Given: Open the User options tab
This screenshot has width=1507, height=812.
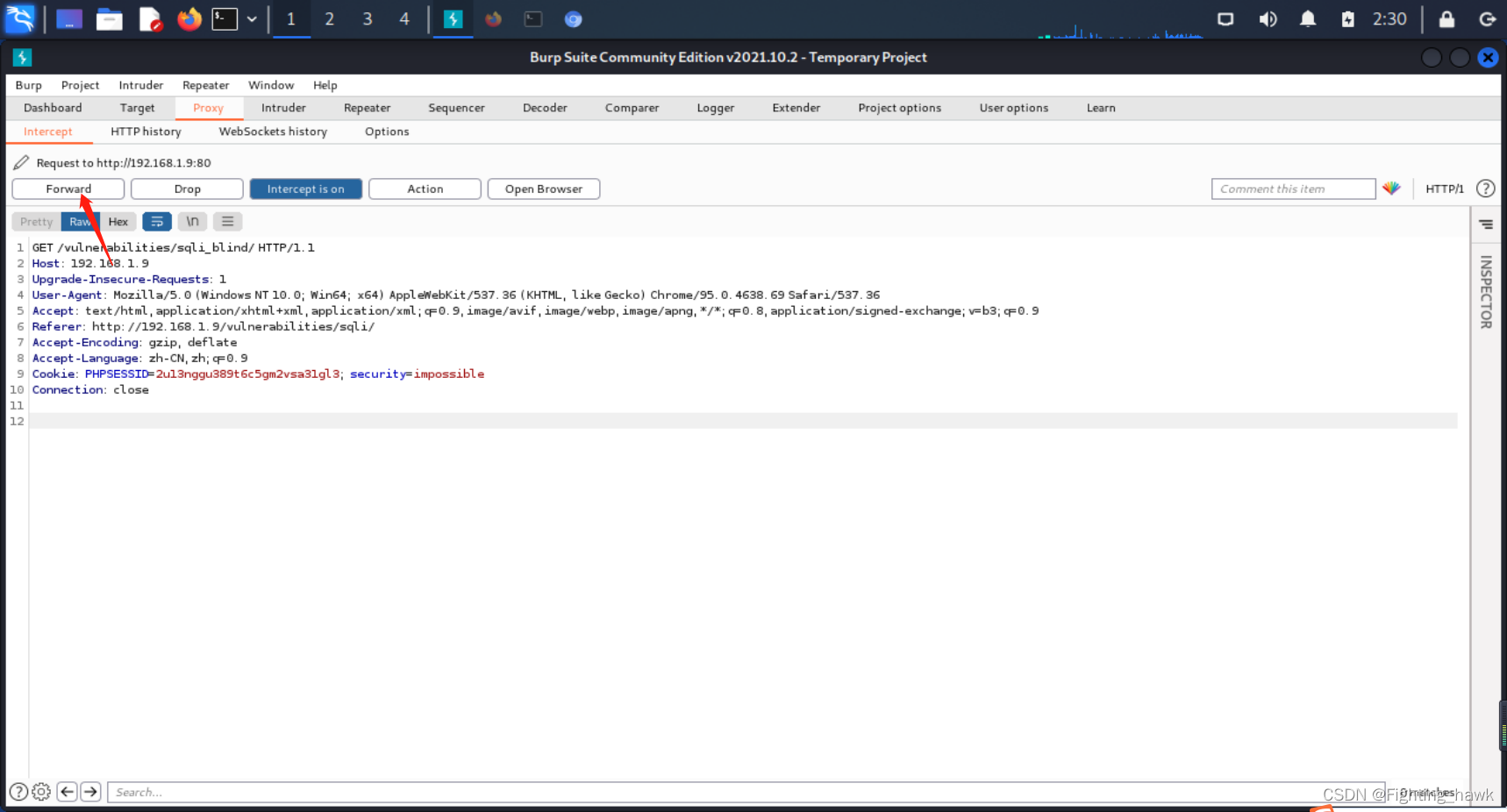Looking at the screenshot, I should pyautogui.click(x=1013, y=108).
